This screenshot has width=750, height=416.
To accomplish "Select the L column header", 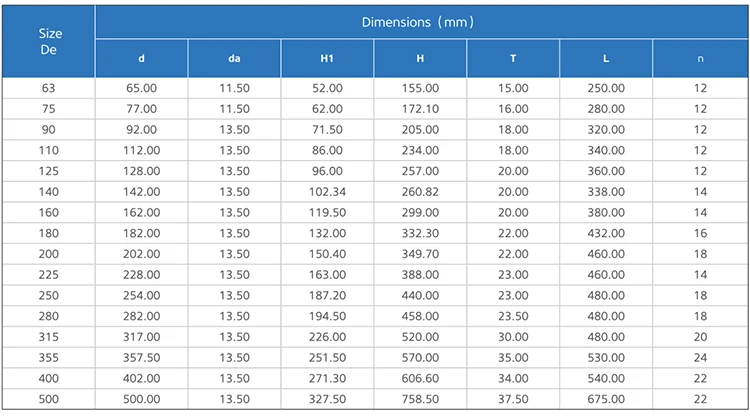I will point(606,58).
